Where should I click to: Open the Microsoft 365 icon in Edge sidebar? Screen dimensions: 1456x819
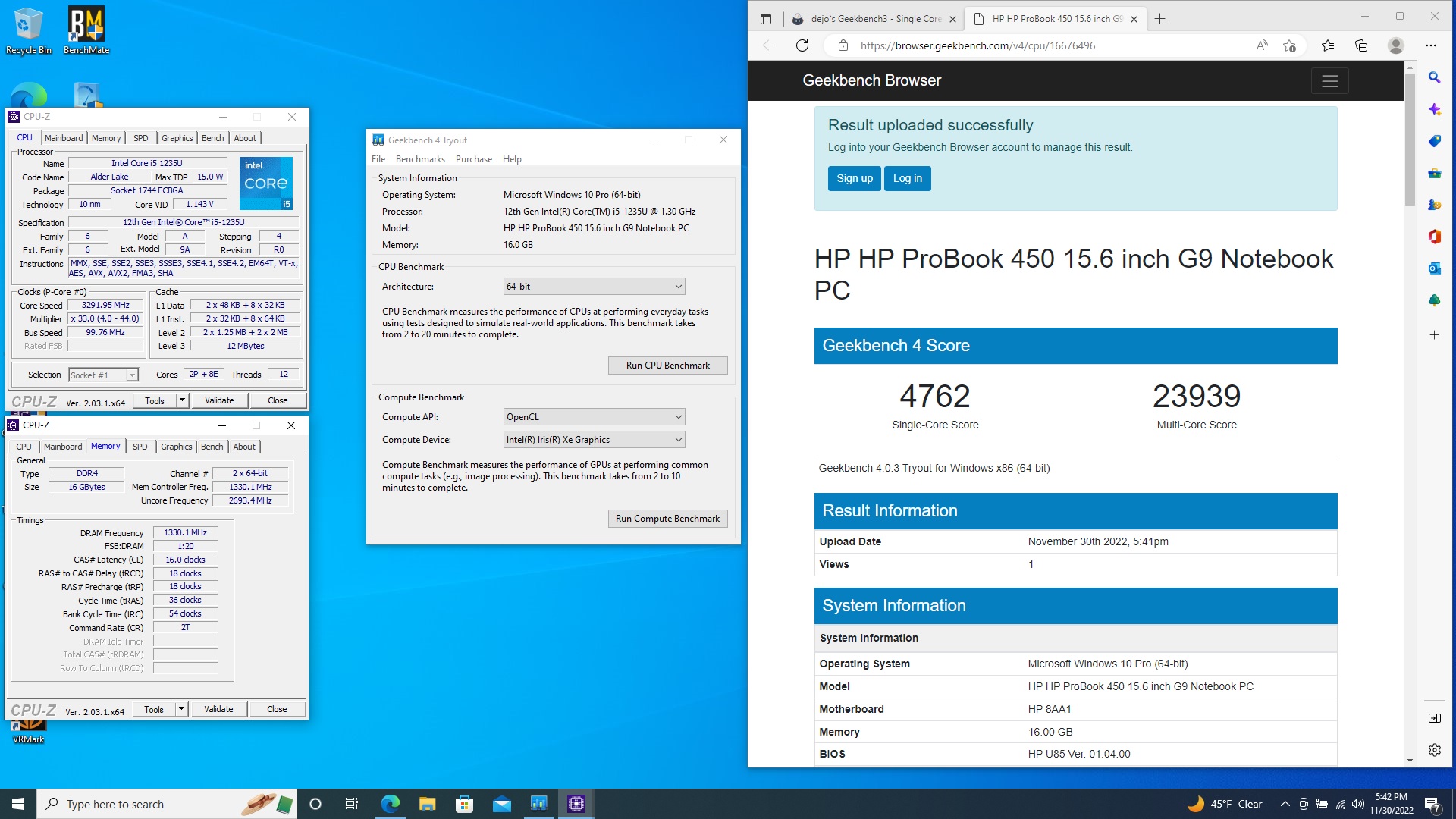tap(1434, 237)
